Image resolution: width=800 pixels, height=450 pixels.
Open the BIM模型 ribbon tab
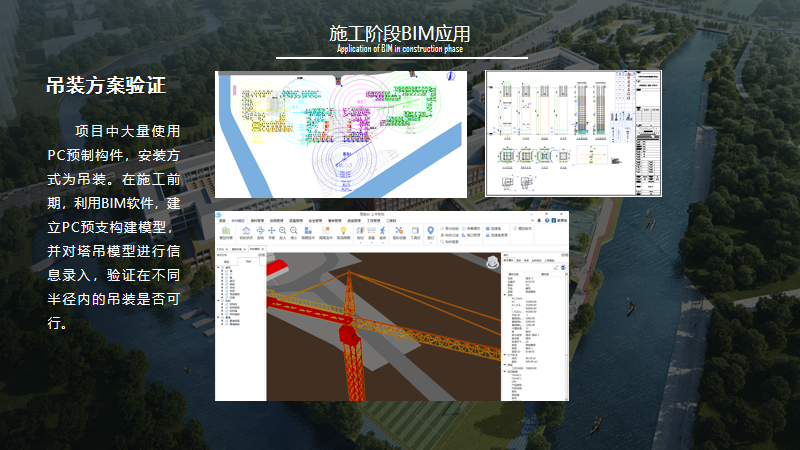coord(238,220)
